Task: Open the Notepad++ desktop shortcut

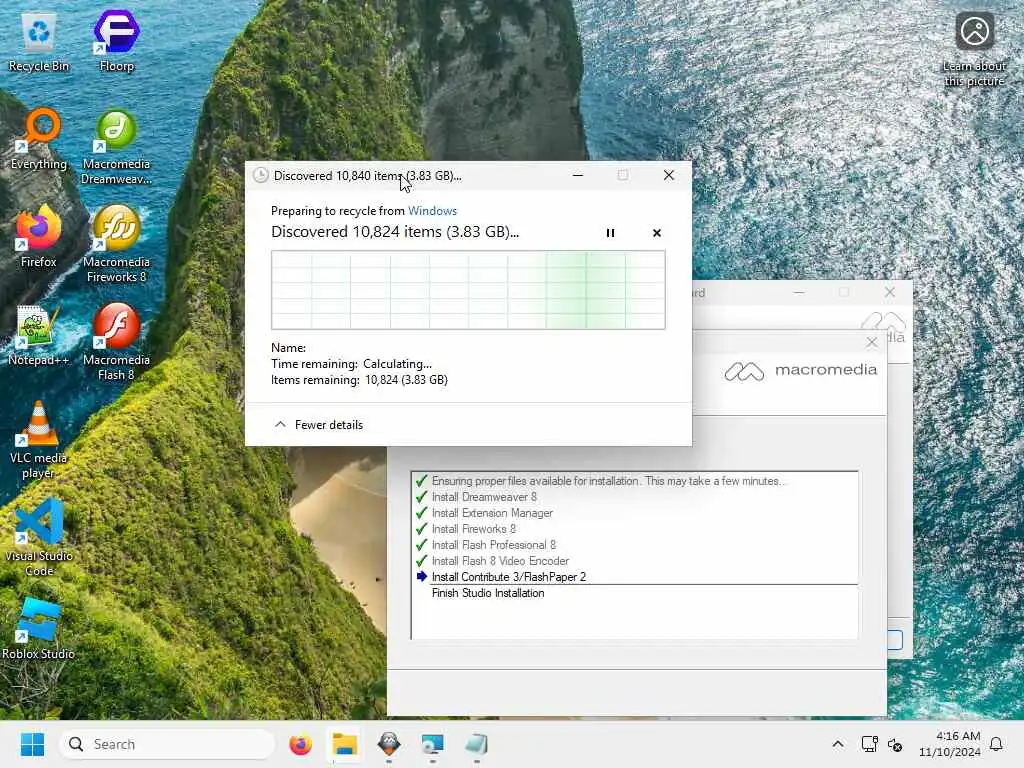Action: coord(39,335)
